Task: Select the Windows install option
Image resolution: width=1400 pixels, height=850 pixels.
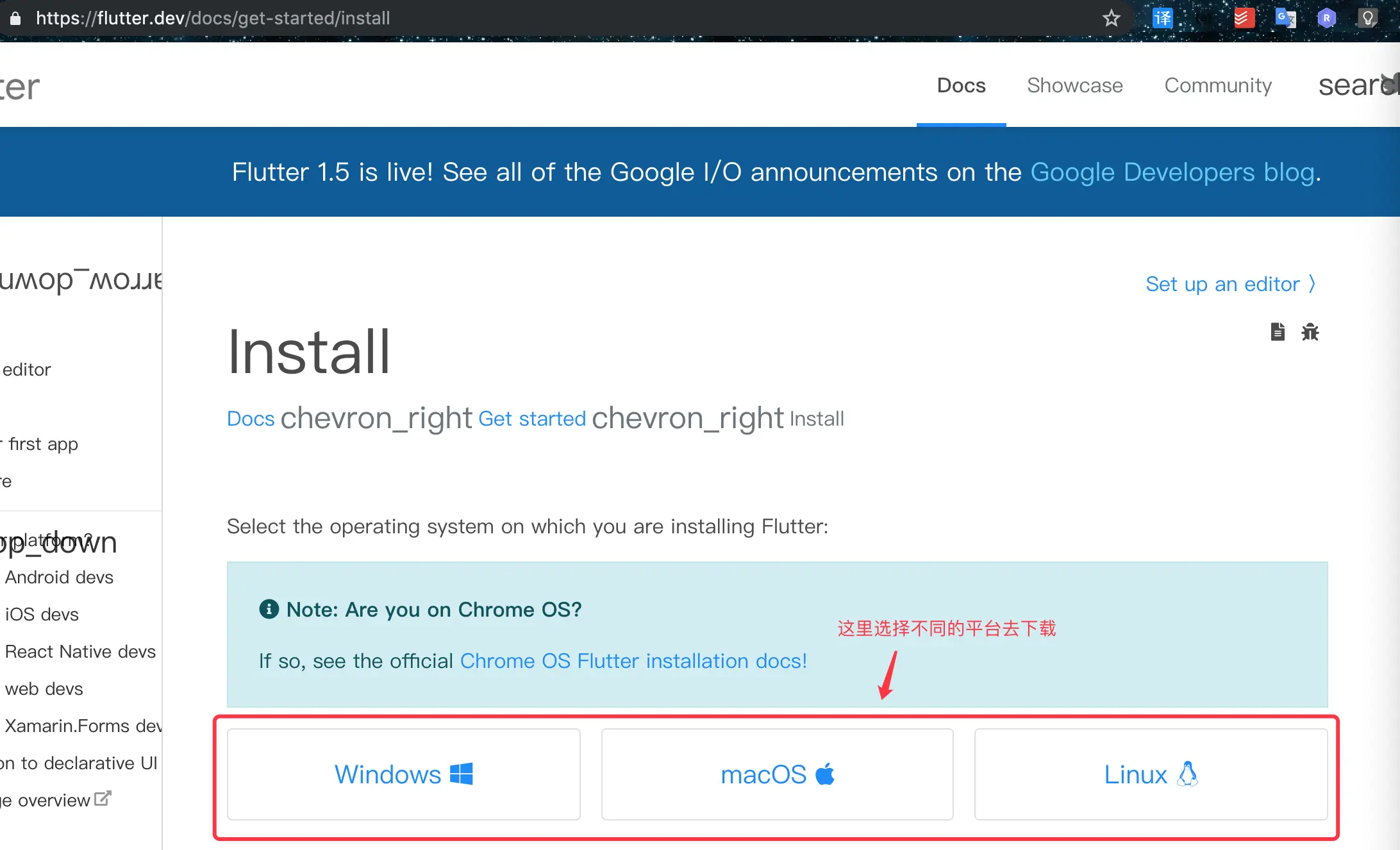Action: (403, 774)
